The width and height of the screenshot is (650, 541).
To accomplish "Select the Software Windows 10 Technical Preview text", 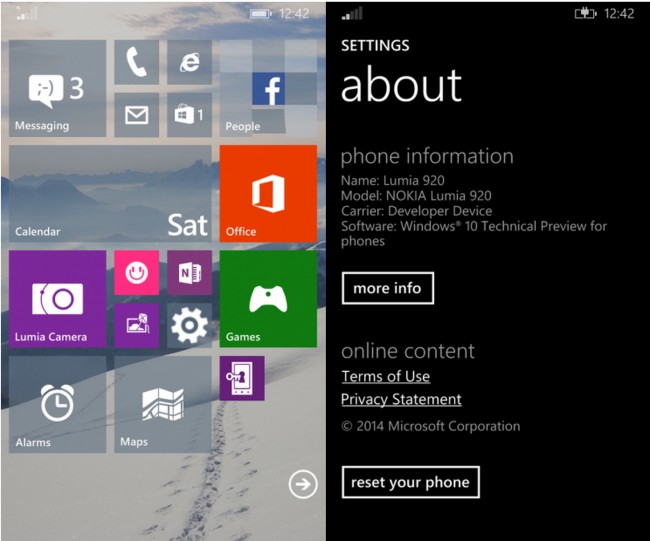I will [x=474, y=233].
